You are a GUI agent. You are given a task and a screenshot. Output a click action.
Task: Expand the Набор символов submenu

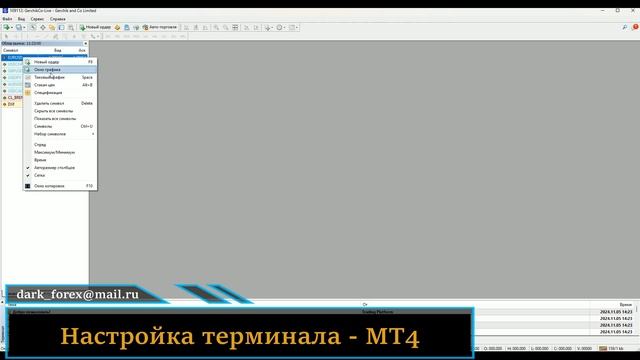coord(60,134)
